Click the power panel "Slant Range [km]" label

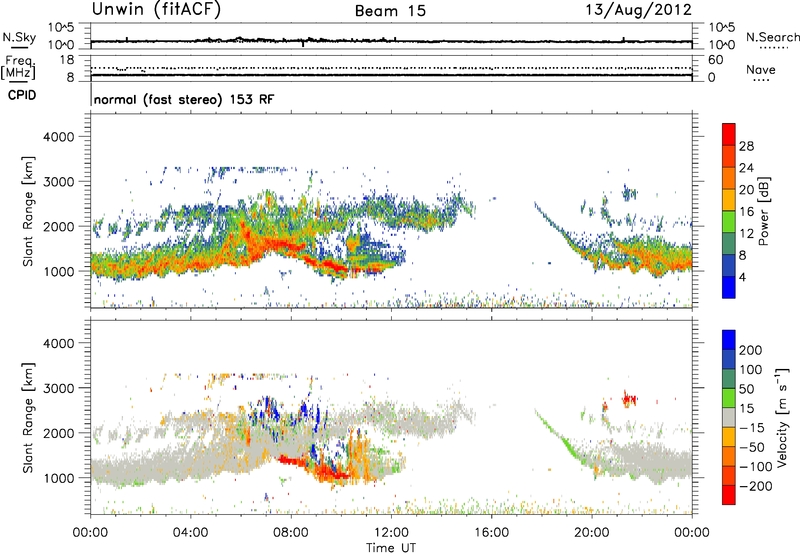pos(28,211)
